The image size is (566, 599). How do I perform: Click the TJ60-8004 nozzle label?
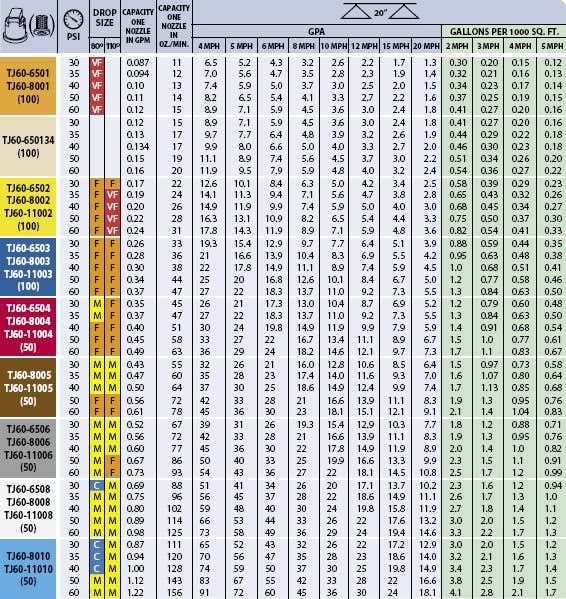[x=28, y=321]
